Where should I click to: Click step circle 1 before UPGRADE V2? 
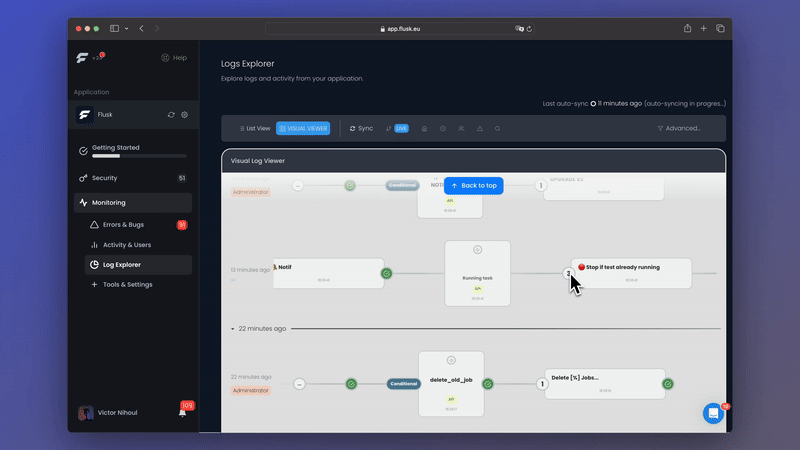[x=541, y=186]
